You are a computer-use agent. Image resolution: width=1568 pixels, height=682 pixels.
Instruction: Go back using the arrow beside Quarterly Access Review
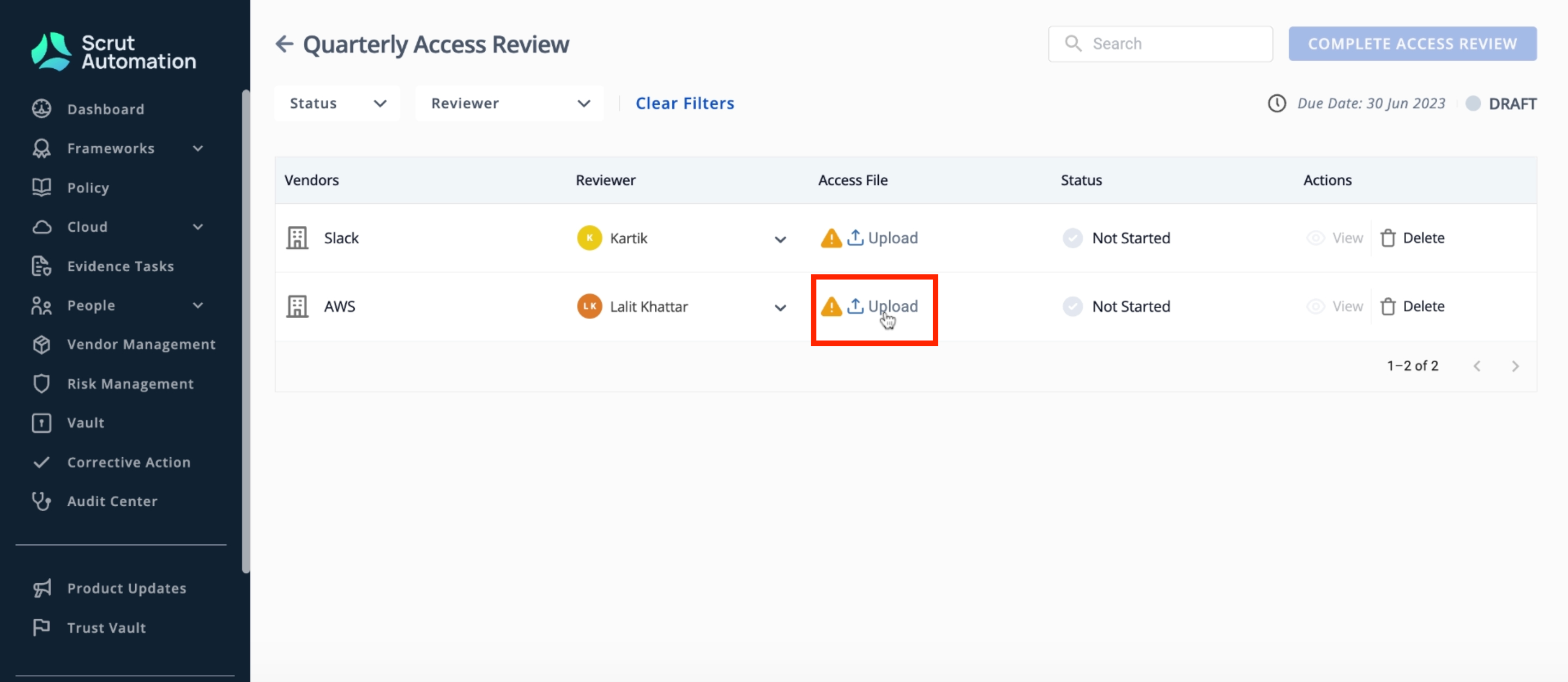pos(284,44)
